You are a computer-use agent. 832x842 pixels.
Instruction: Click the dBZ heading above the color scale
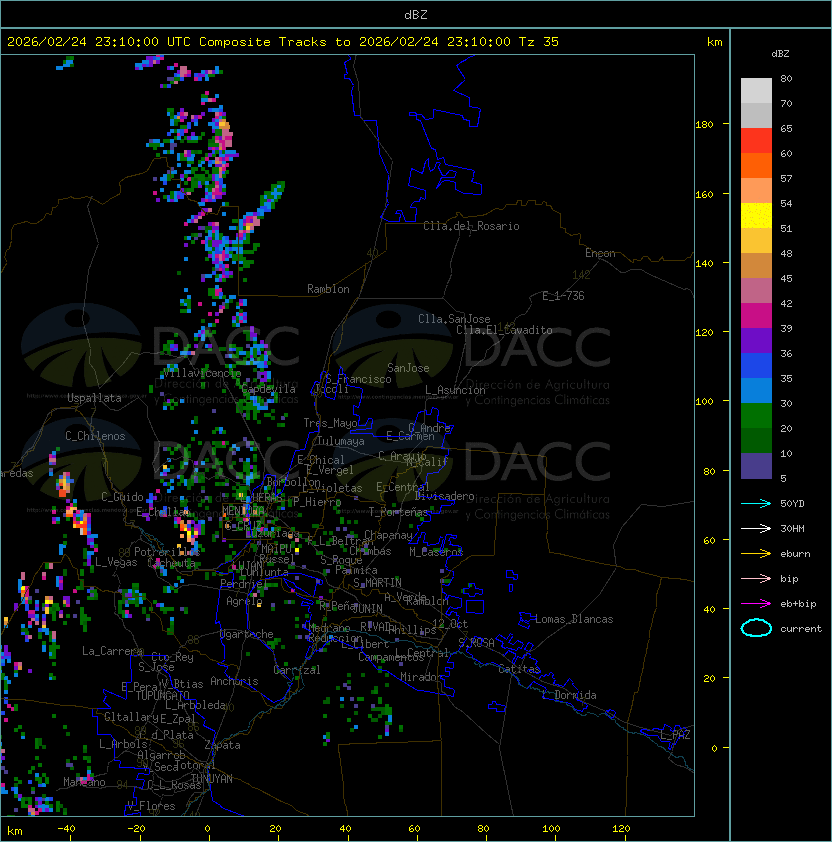780,54
